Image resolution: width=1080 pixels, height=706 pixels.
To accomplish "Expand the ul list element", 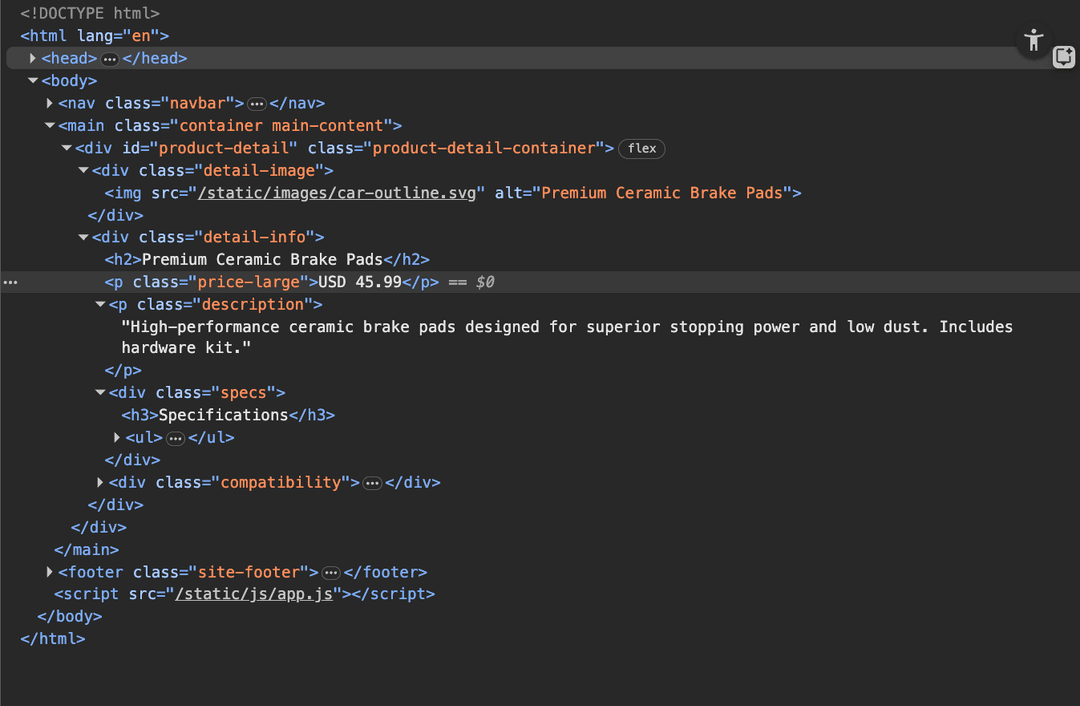I will (117, 437).
